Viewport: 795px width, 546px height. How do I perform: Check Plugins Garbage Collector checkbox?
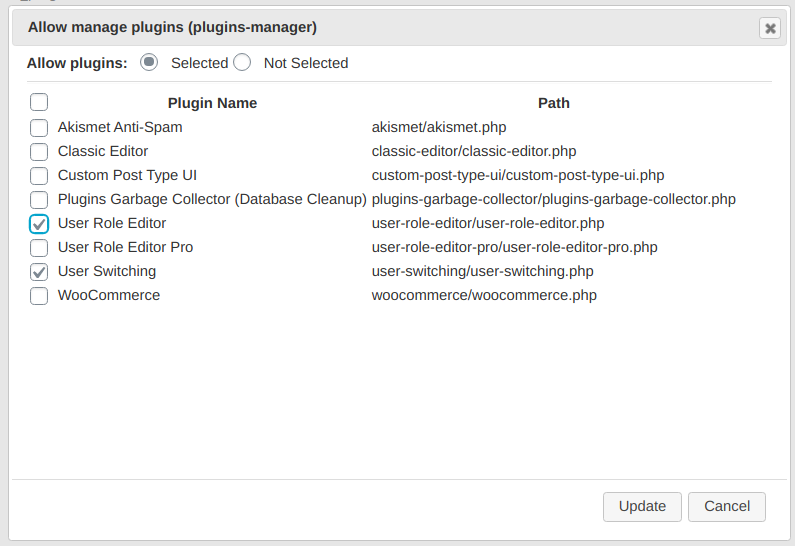pos(39,200)
